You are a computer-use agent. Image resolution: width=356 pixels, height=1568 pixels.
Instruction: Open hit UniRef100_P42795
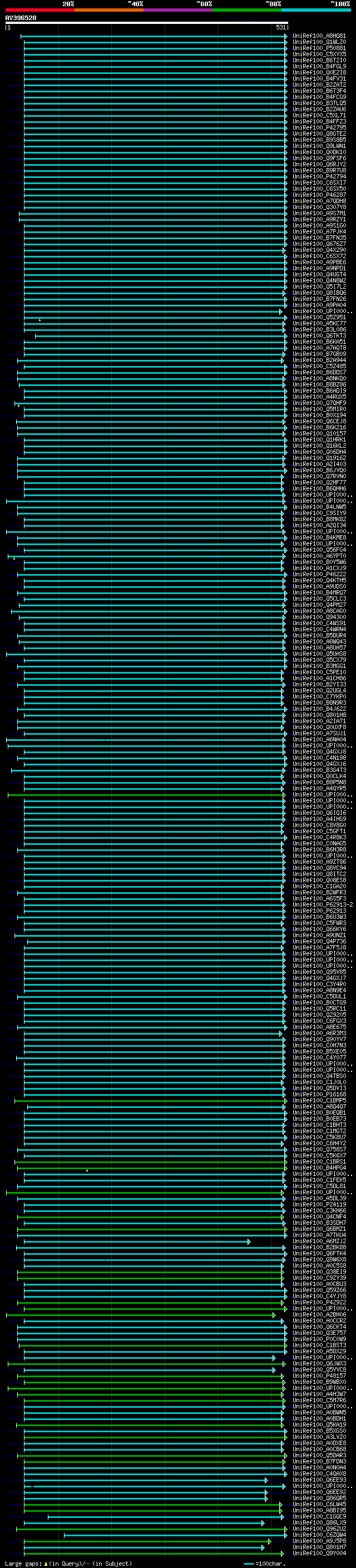319,127
